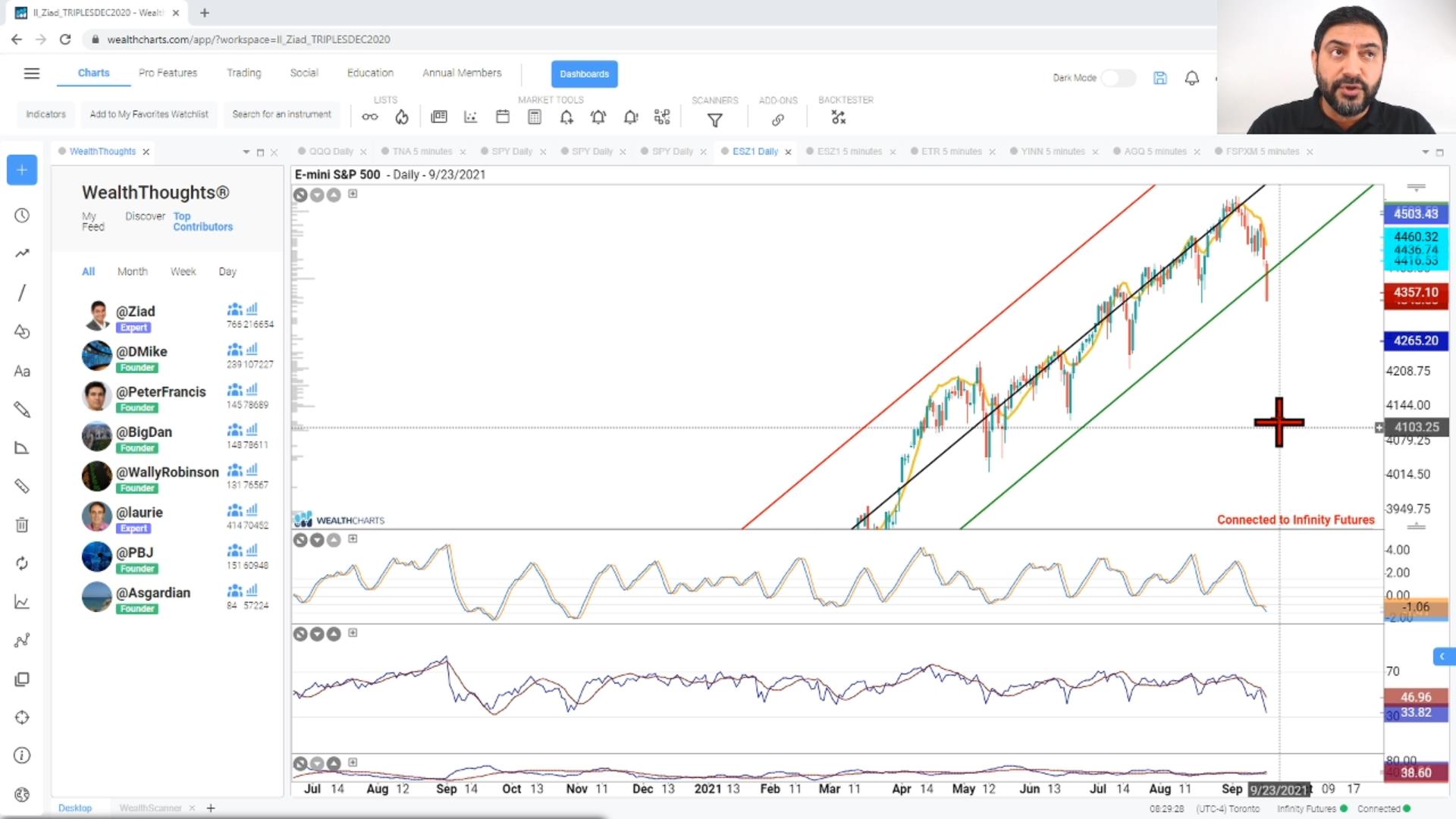Move the RSI panel up
The image size is (1456, 819).
coord(334,634)
